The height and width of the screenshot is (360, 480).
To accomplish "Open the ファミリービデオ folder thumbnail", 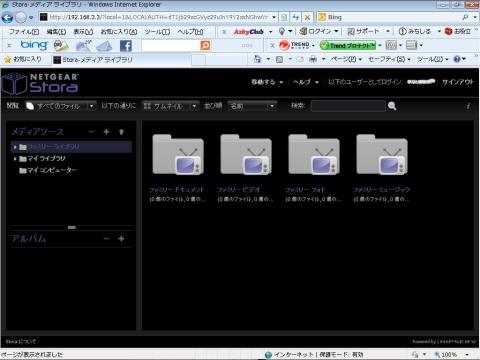I will 246,154.
